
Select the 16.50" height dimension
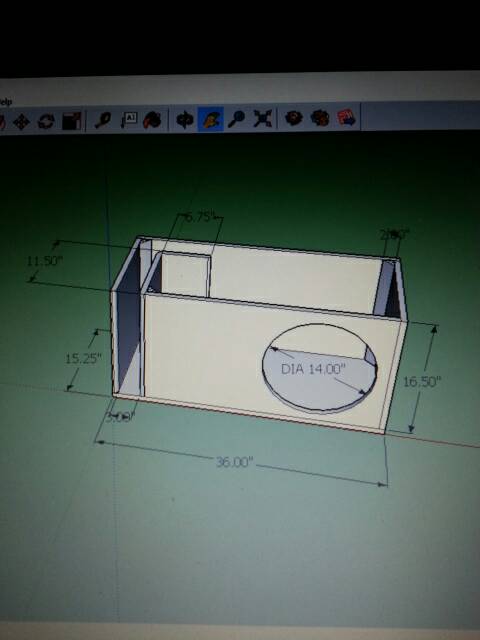422,382
